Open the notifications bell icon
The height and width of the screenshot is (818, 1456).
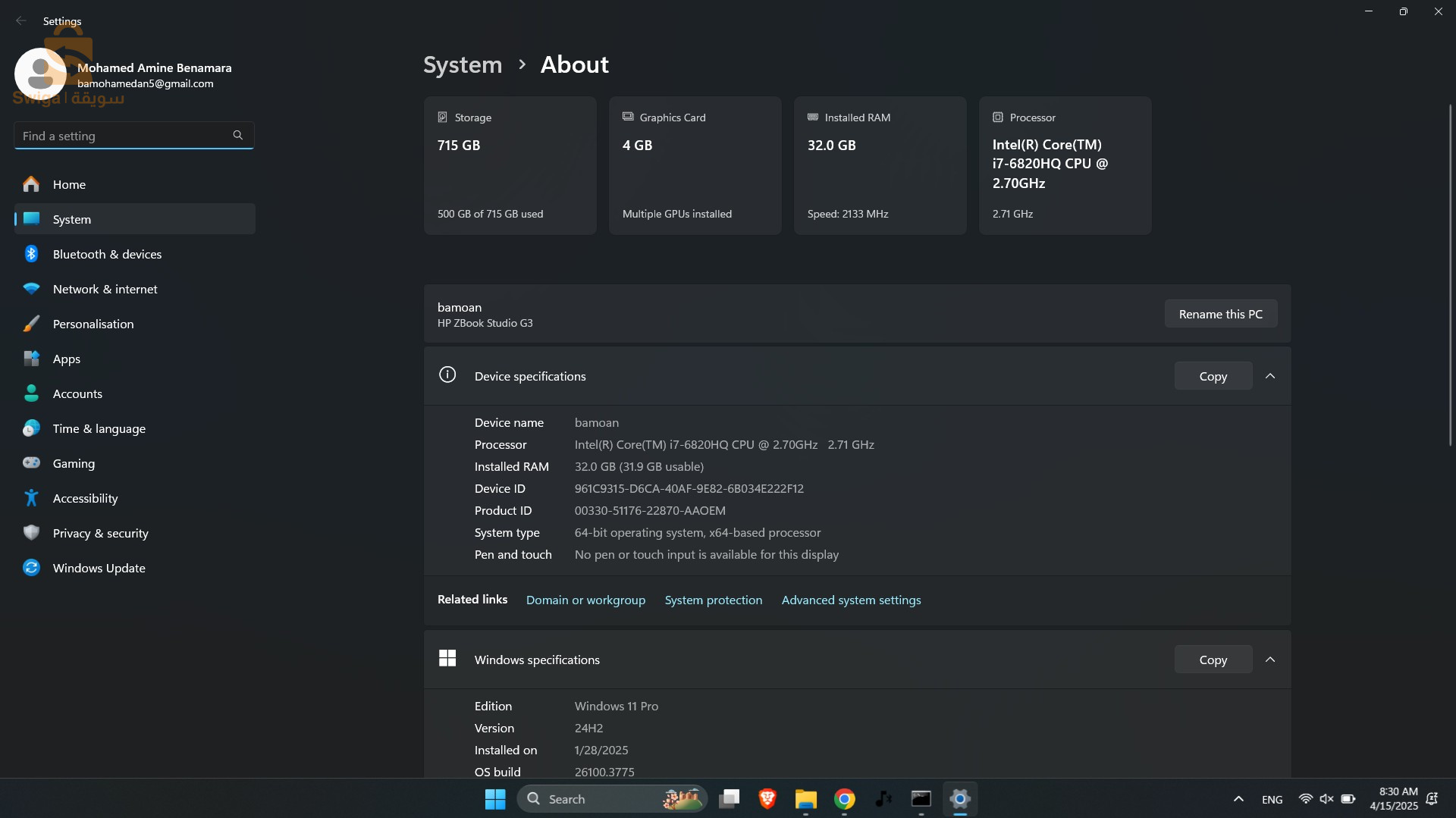[1432, 799]
